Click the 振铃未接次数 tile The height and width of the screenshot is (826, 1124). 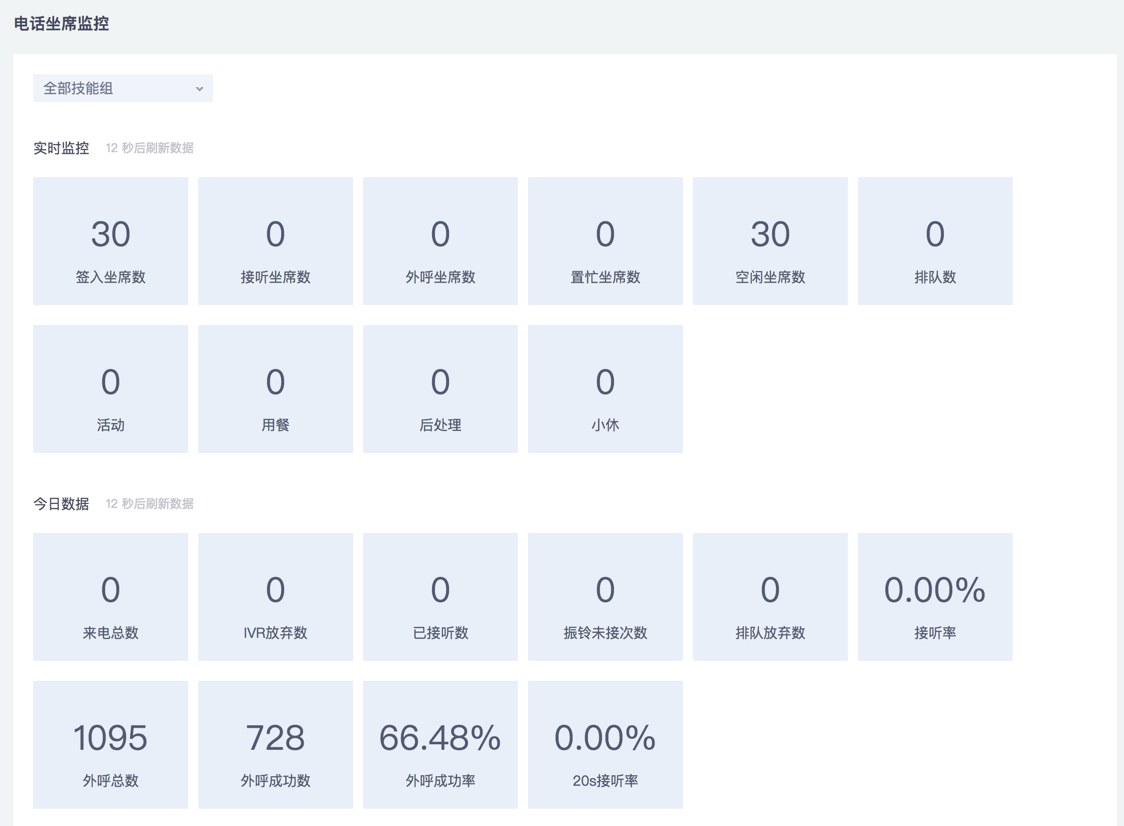point(605,597)
